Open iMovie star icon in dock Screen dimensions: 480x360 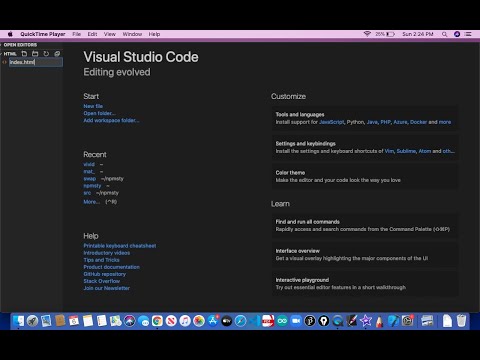(x=366, y=321)
